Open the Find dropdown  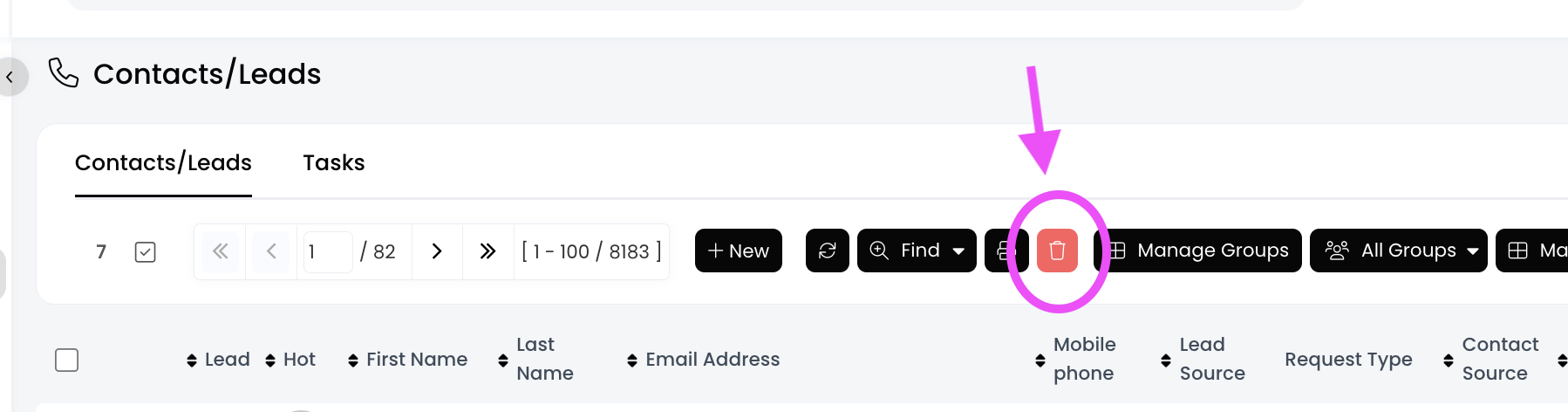917,251
